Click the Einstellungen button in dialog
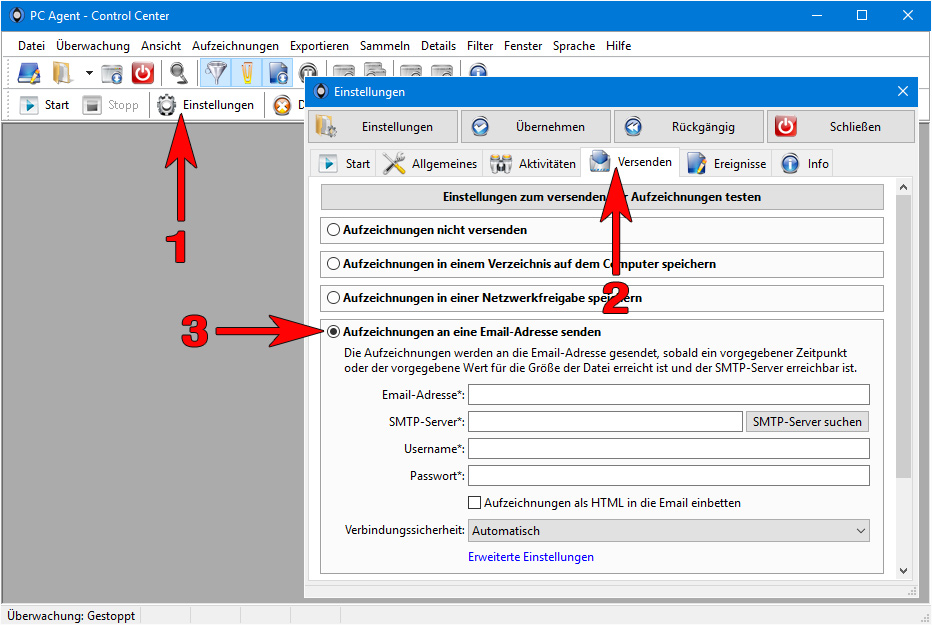The height and width of the screenshot is (625, 932). tap(383, 127)
